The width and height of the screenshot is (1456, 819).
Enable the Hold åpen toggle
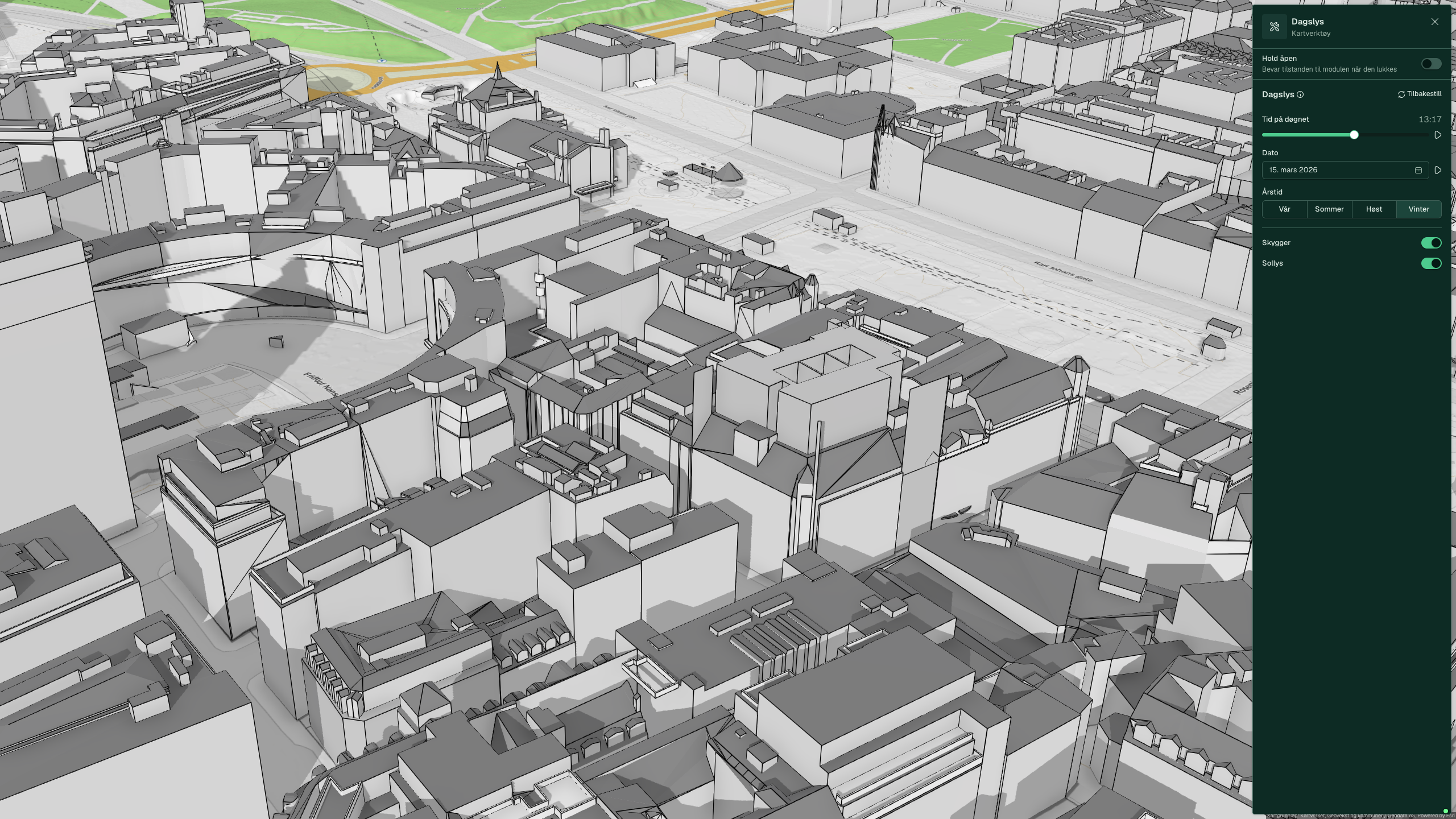[1431, 64]
